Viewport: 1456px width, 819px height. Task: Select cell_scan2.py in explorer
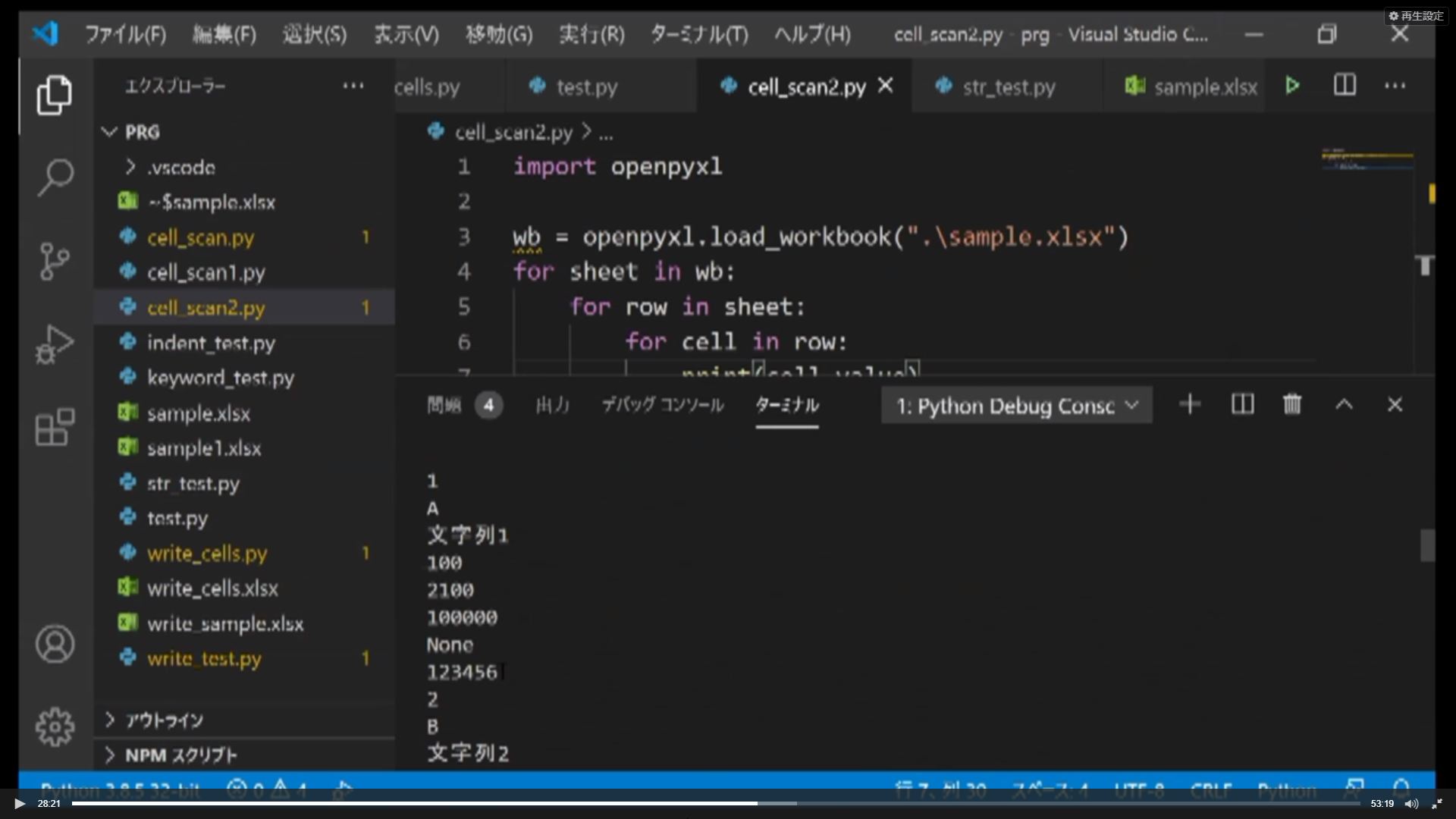[x=244, y=307]
